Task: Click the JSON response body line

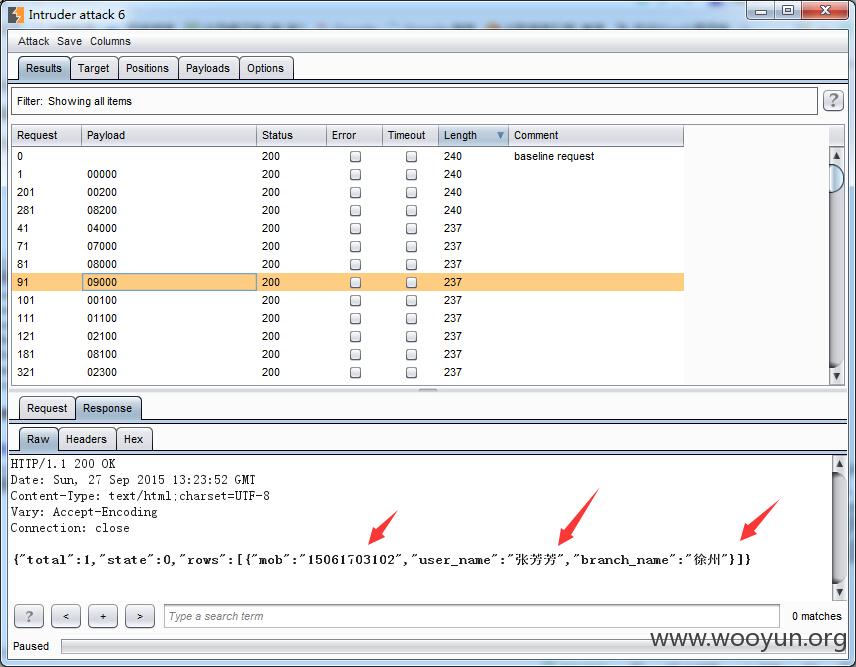Action: pos(382,559)
